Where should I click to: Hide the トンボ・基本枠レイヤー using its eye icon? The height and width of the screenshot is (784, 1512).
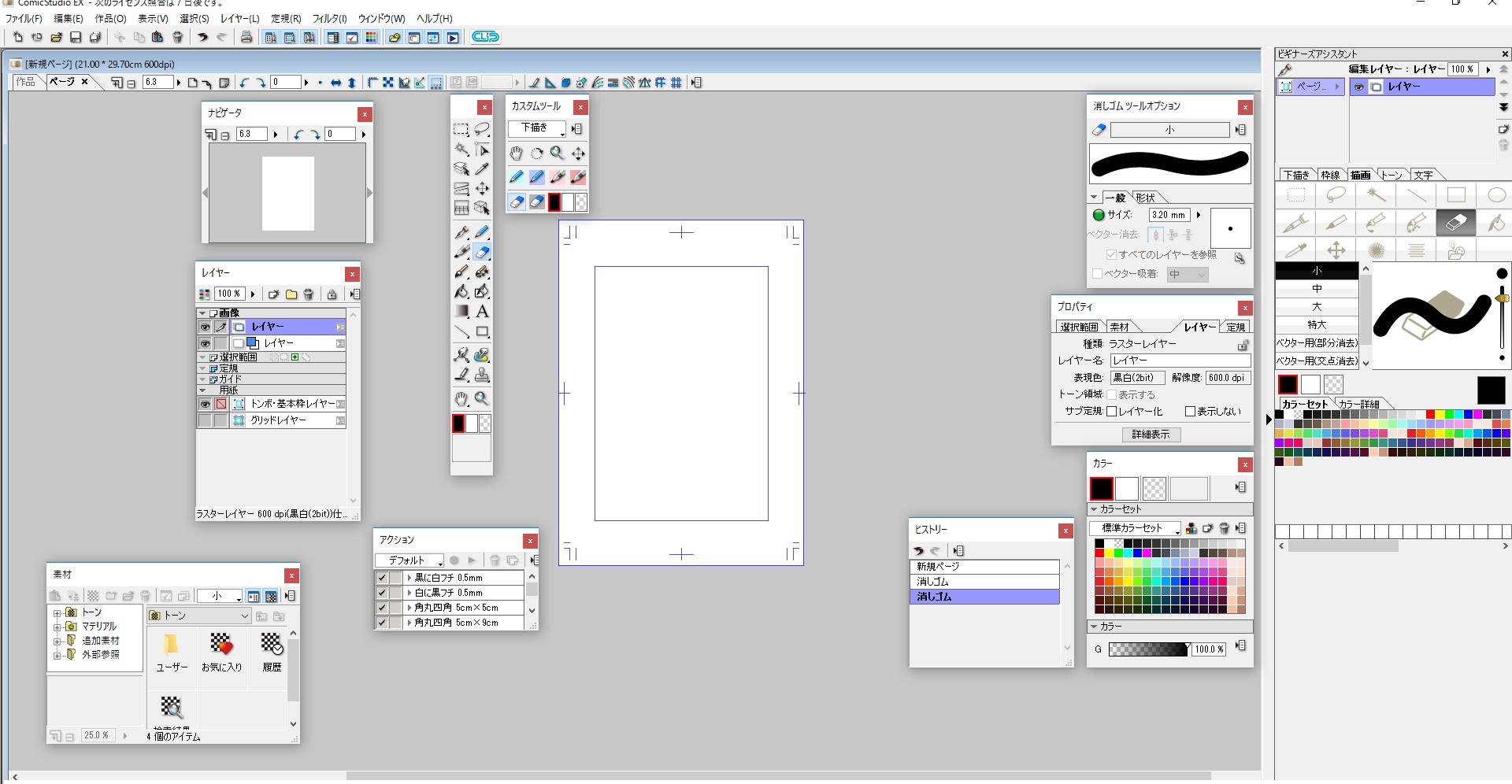pyautogui.click(x=205, y=404)
